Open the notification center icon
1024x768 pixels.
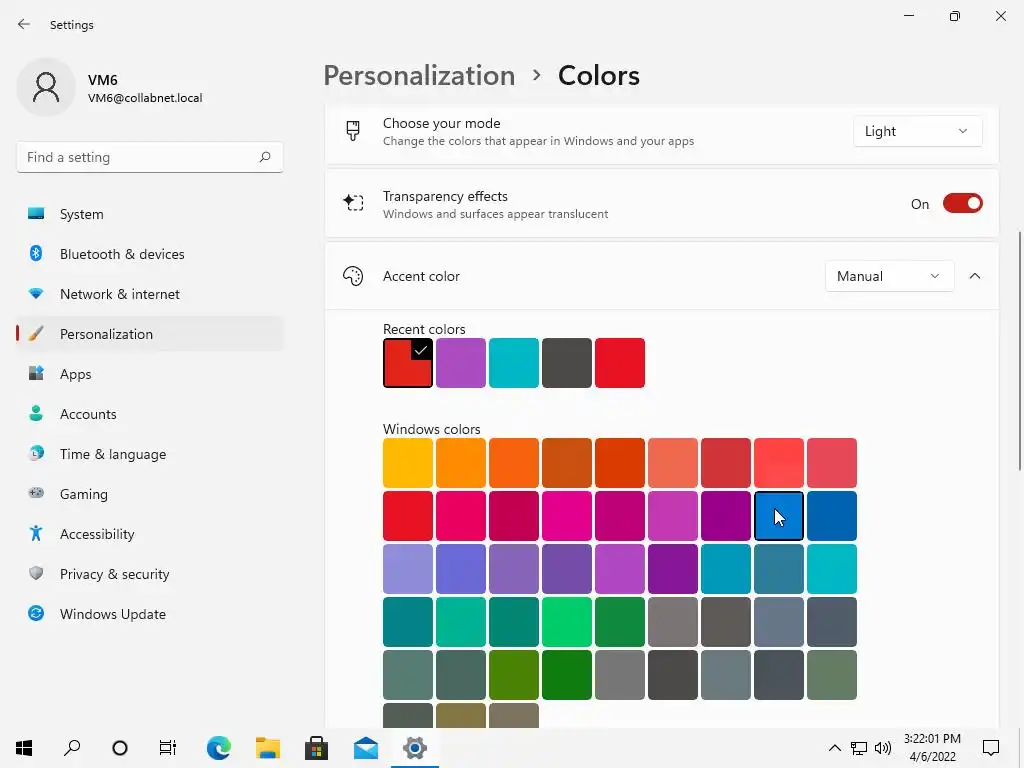991,747
